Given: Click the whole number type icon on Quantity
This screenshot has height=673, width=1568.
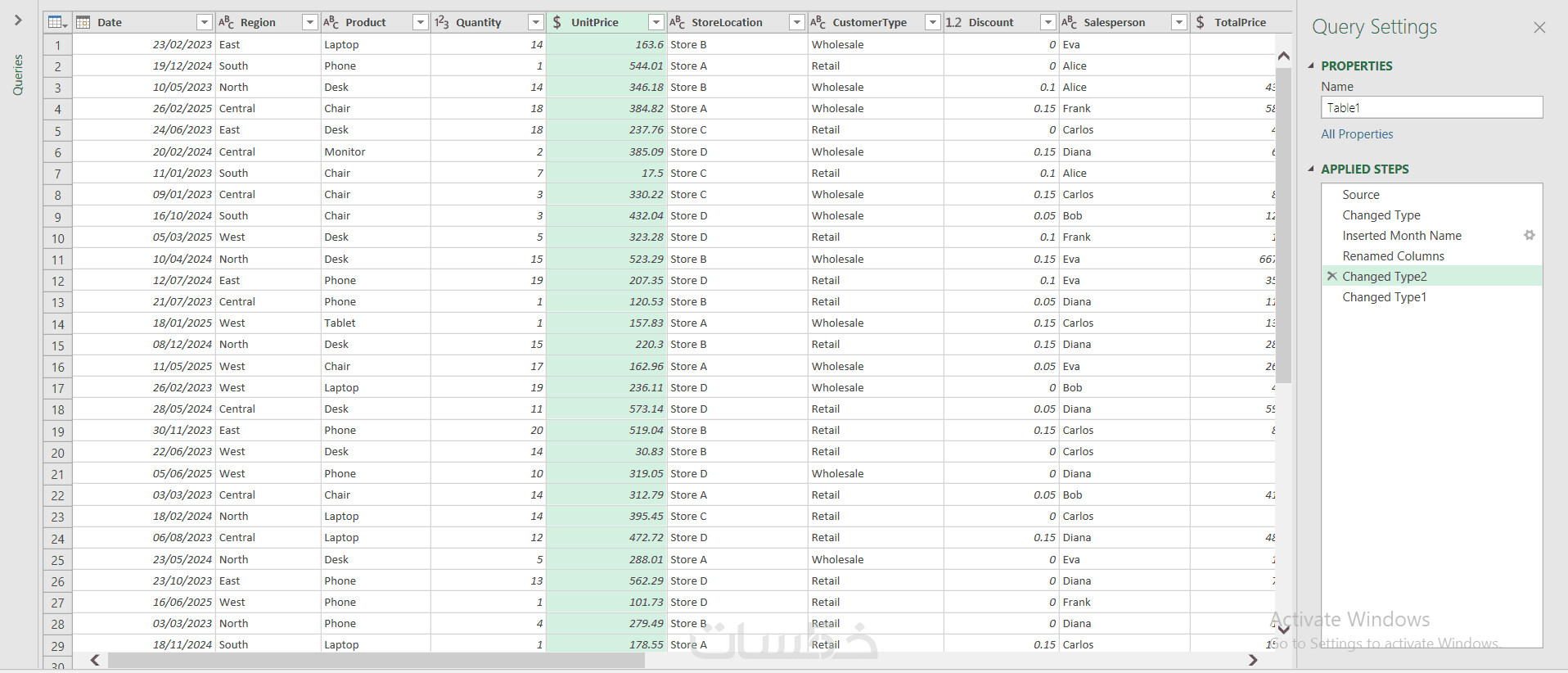Looking at the screenshot, I should click(442, 22).
